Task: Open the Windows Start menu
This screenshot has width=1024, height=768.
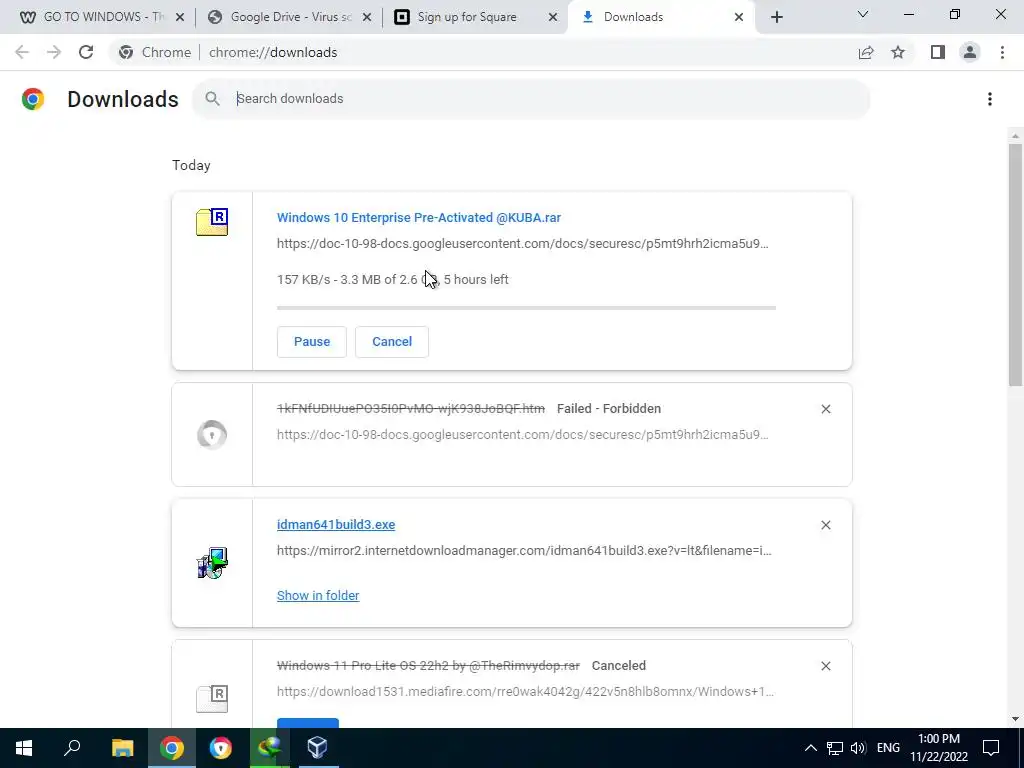Action: pos(24,748)
